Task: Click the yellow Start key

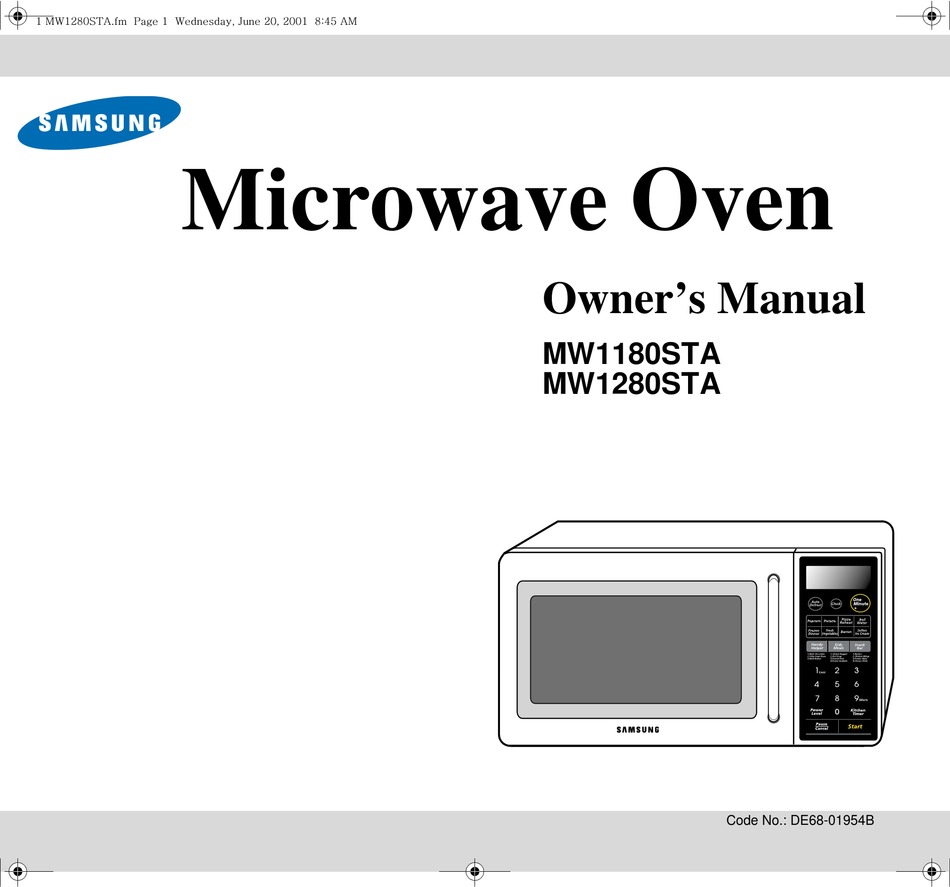Action: tap(855, 726)
